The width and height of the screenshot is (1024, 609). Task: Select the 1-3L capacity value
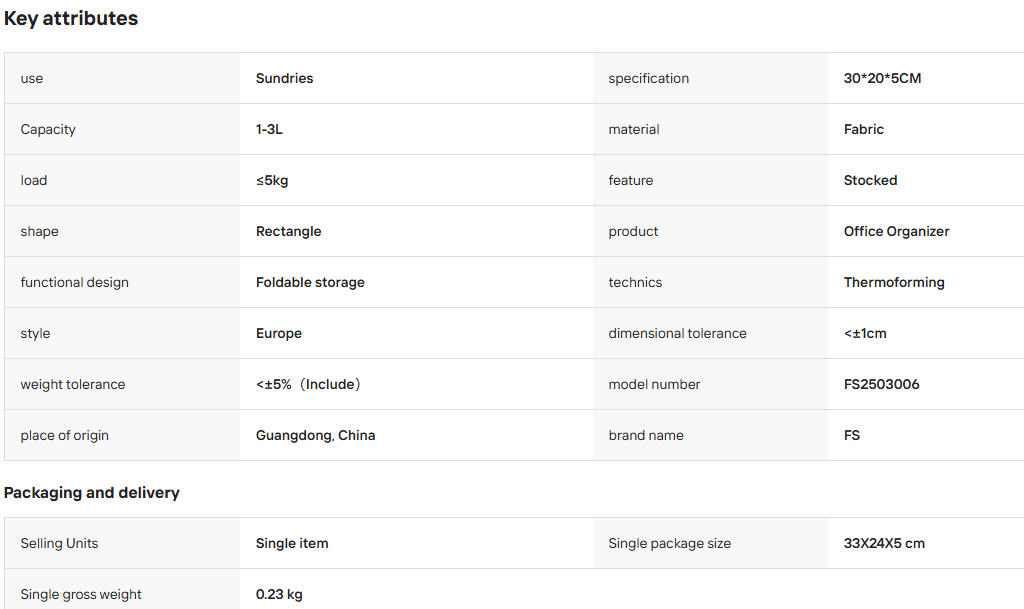pos(269,129)
